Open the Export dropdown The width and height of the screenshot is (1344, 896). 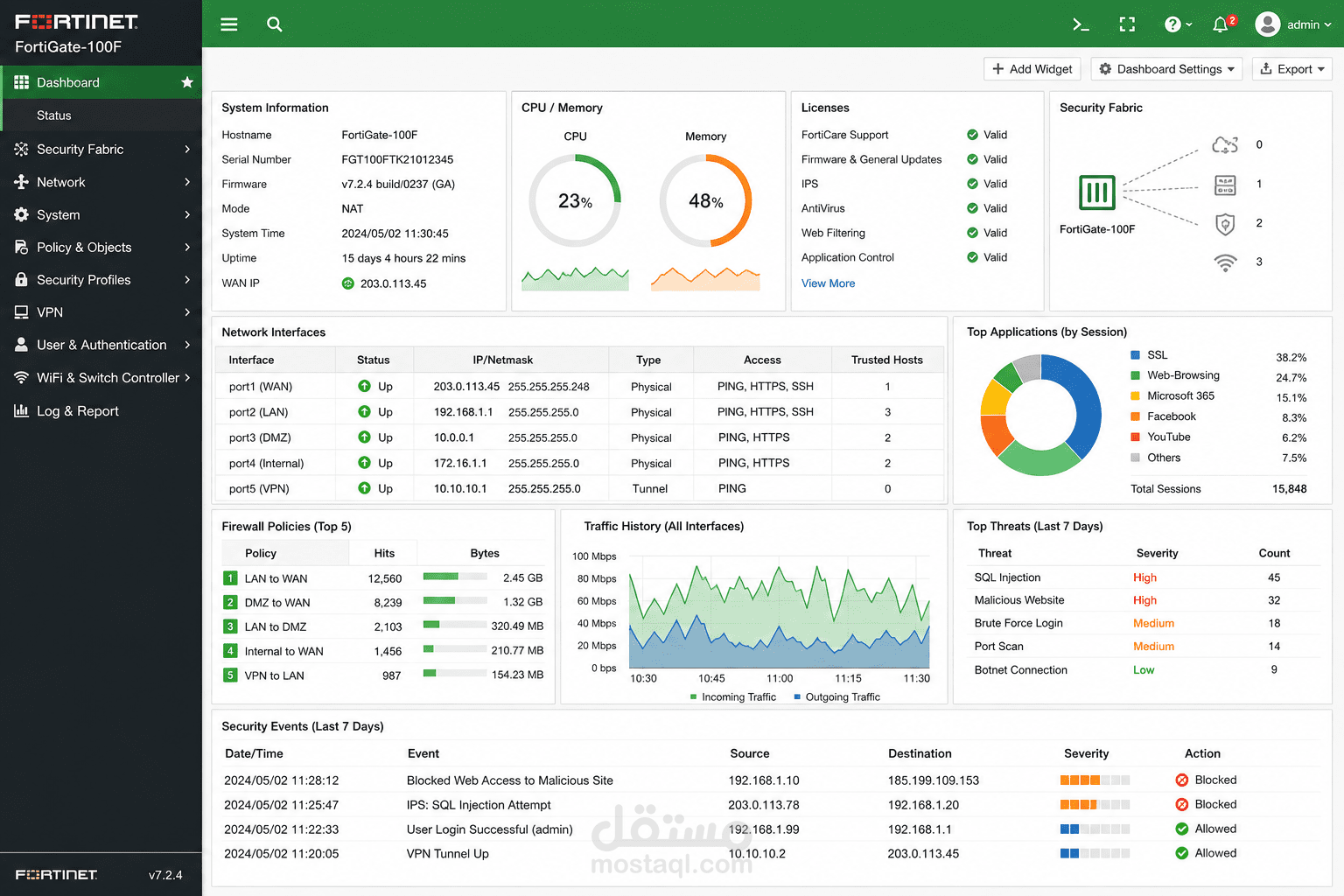coord(1291,69)
